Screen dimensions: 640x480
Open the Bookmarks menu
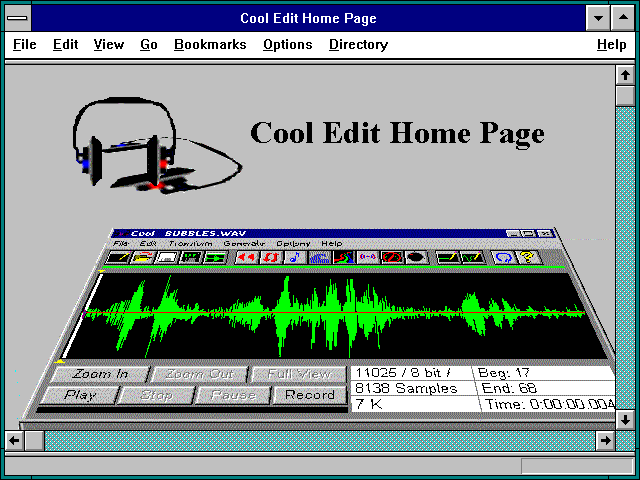[210, 44]
